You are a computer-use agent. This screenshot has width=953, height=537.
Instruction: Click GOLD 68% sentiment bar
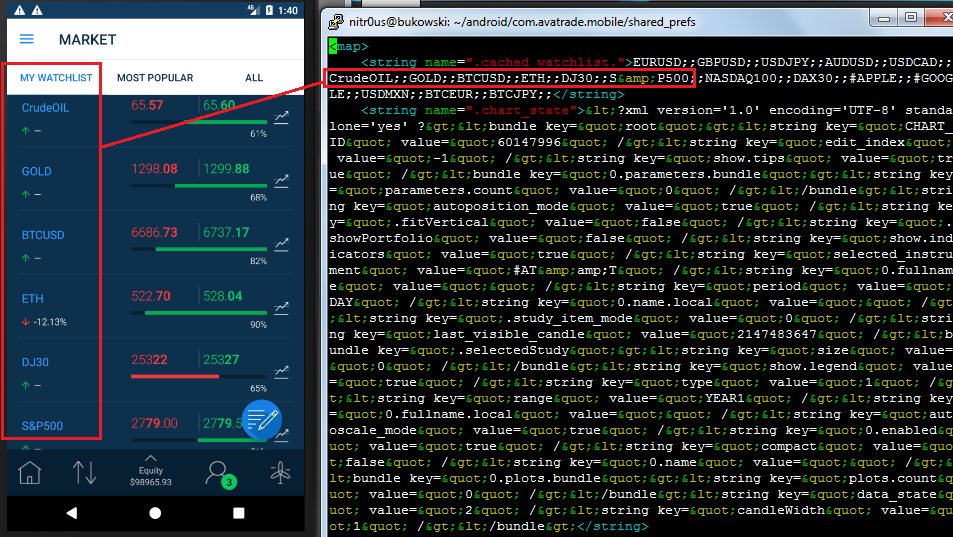pos(199,186)
